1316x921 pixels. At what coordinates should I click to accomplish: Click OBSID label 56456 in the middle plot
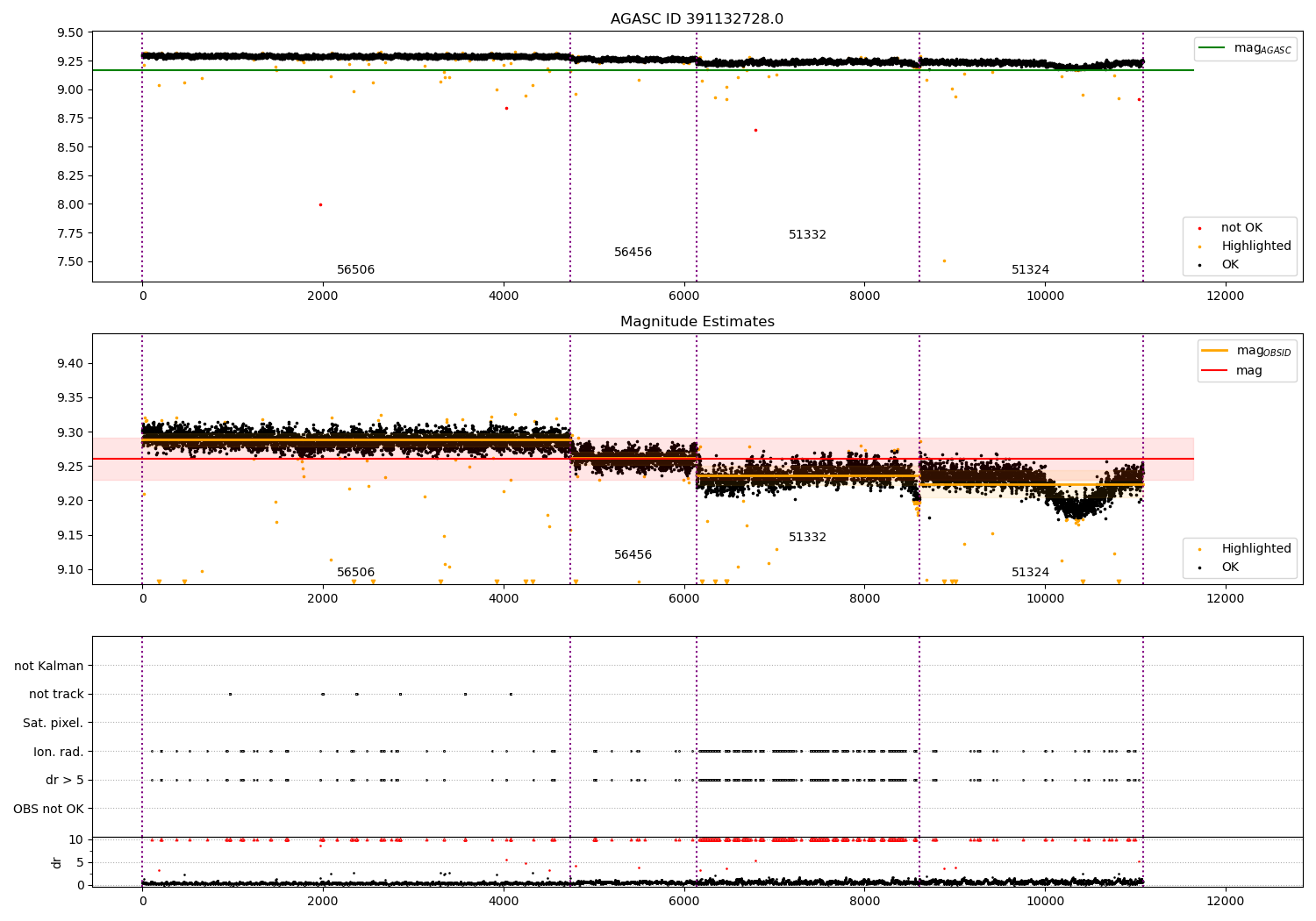click(633, 555)
